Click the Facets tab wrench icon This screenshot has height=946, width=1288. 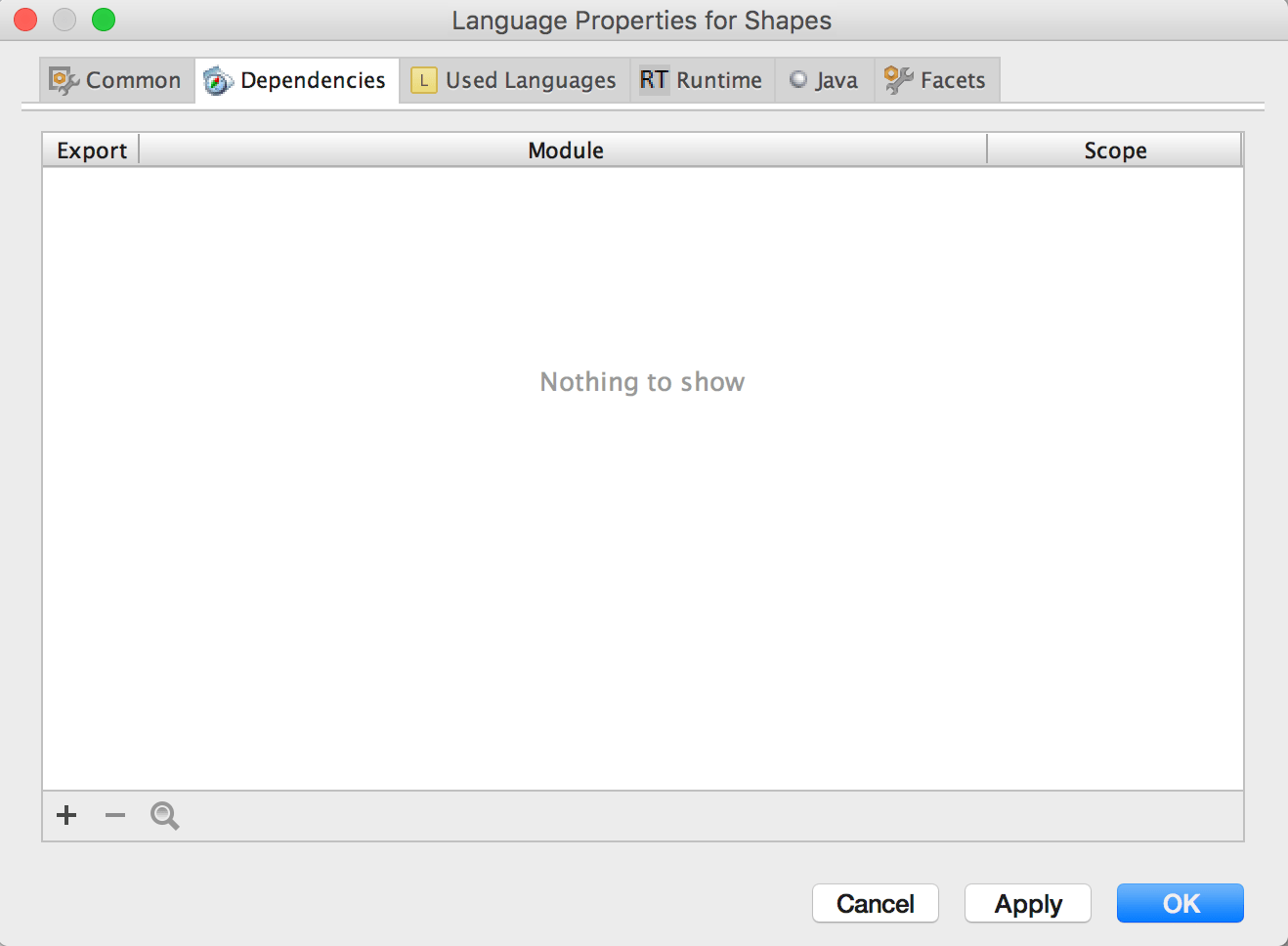tap(898, 80)
